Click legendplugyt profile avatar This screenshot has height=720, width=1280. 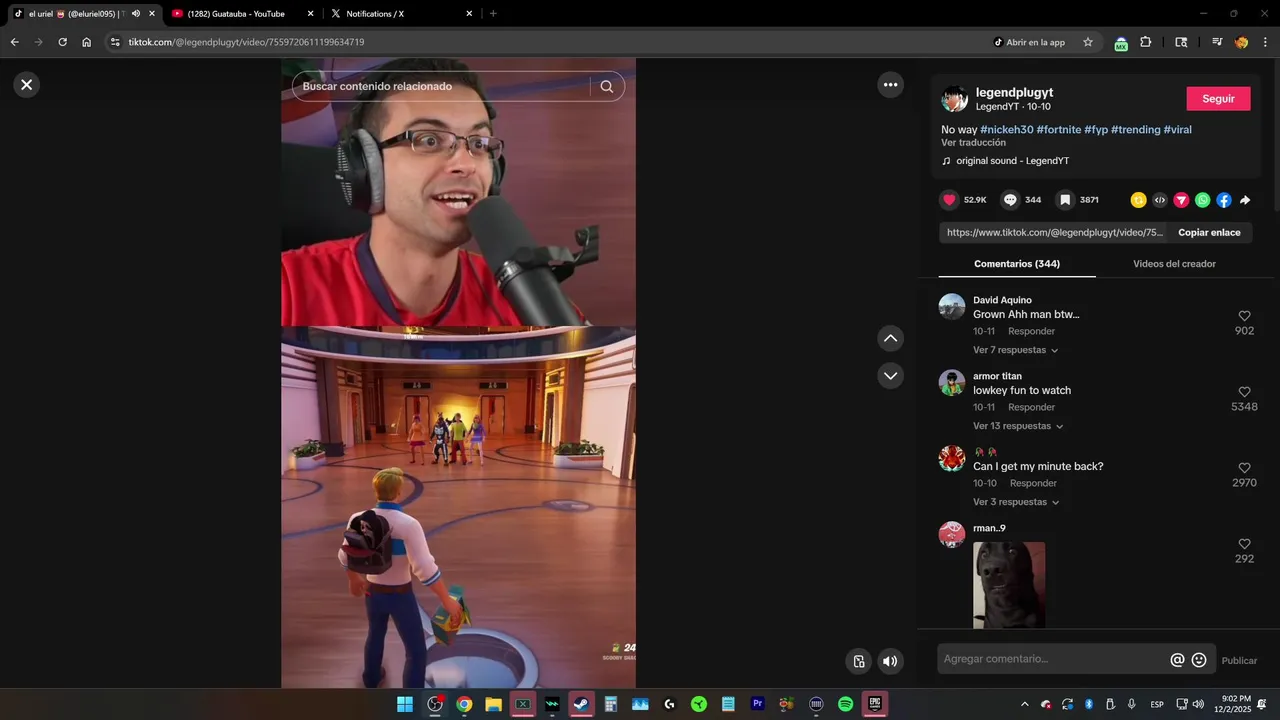(955, 99)
